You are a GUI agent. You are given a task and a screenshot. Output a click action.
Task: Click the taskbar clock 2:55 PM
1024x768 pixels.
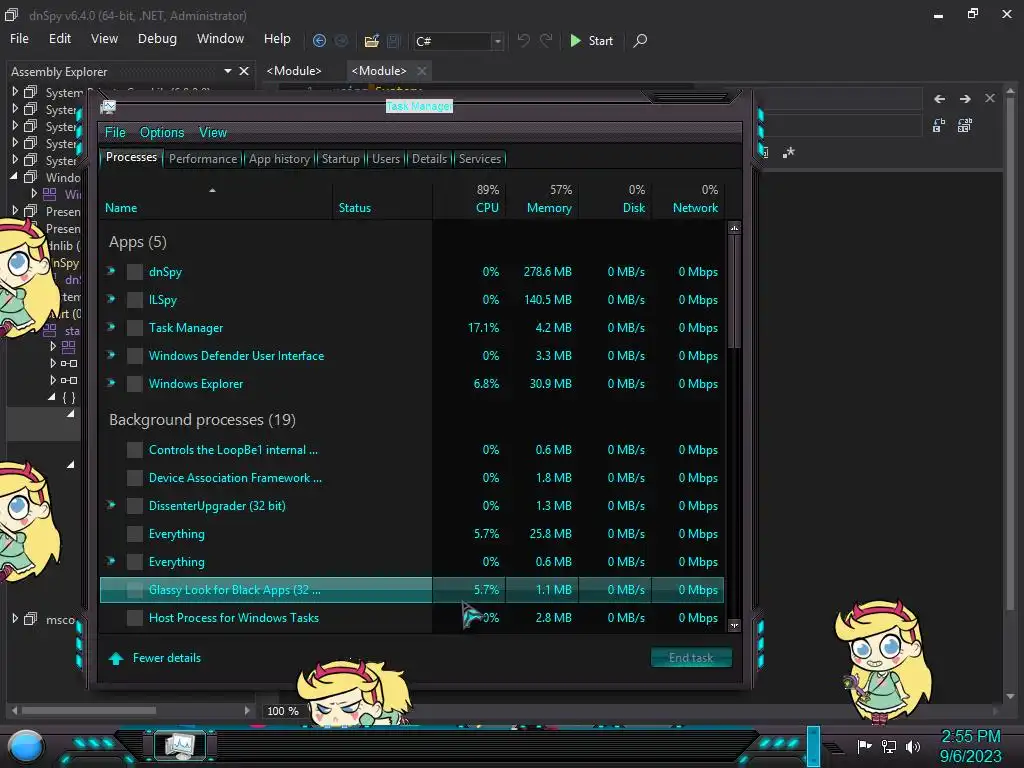970,737
